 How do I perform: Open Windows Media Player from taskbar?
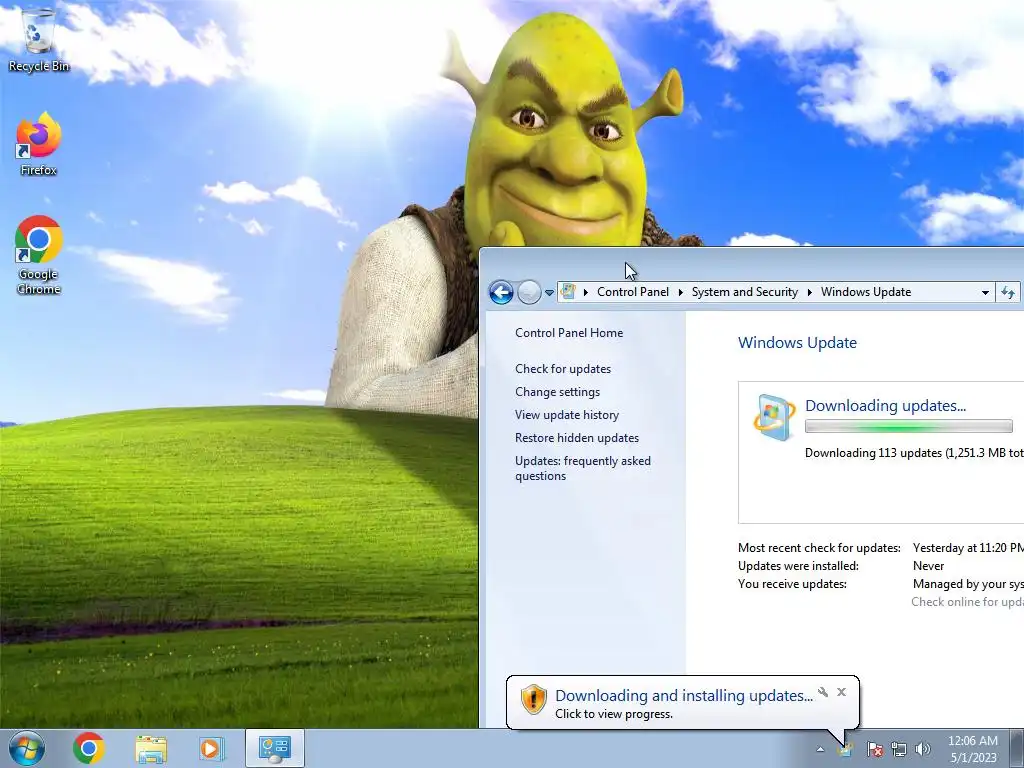click(212, 748)
